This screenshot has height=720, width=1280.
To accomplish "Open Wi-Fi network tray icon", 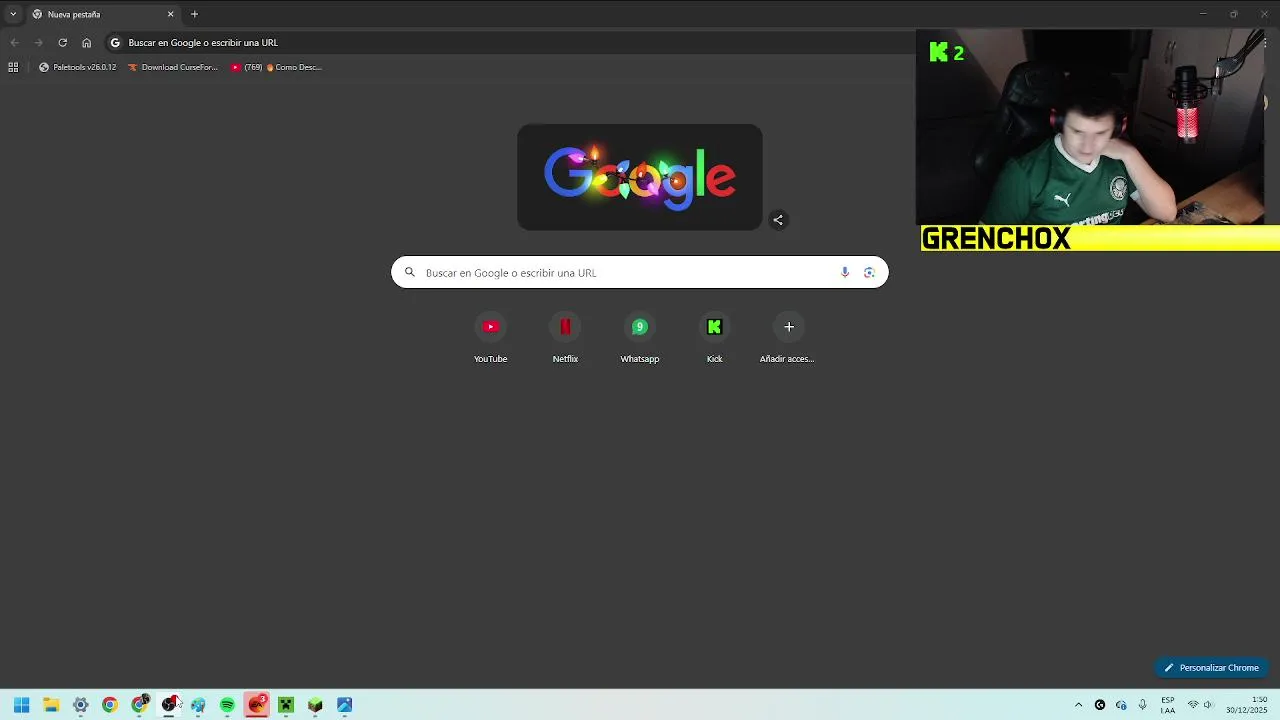I will coord(1193,705).
